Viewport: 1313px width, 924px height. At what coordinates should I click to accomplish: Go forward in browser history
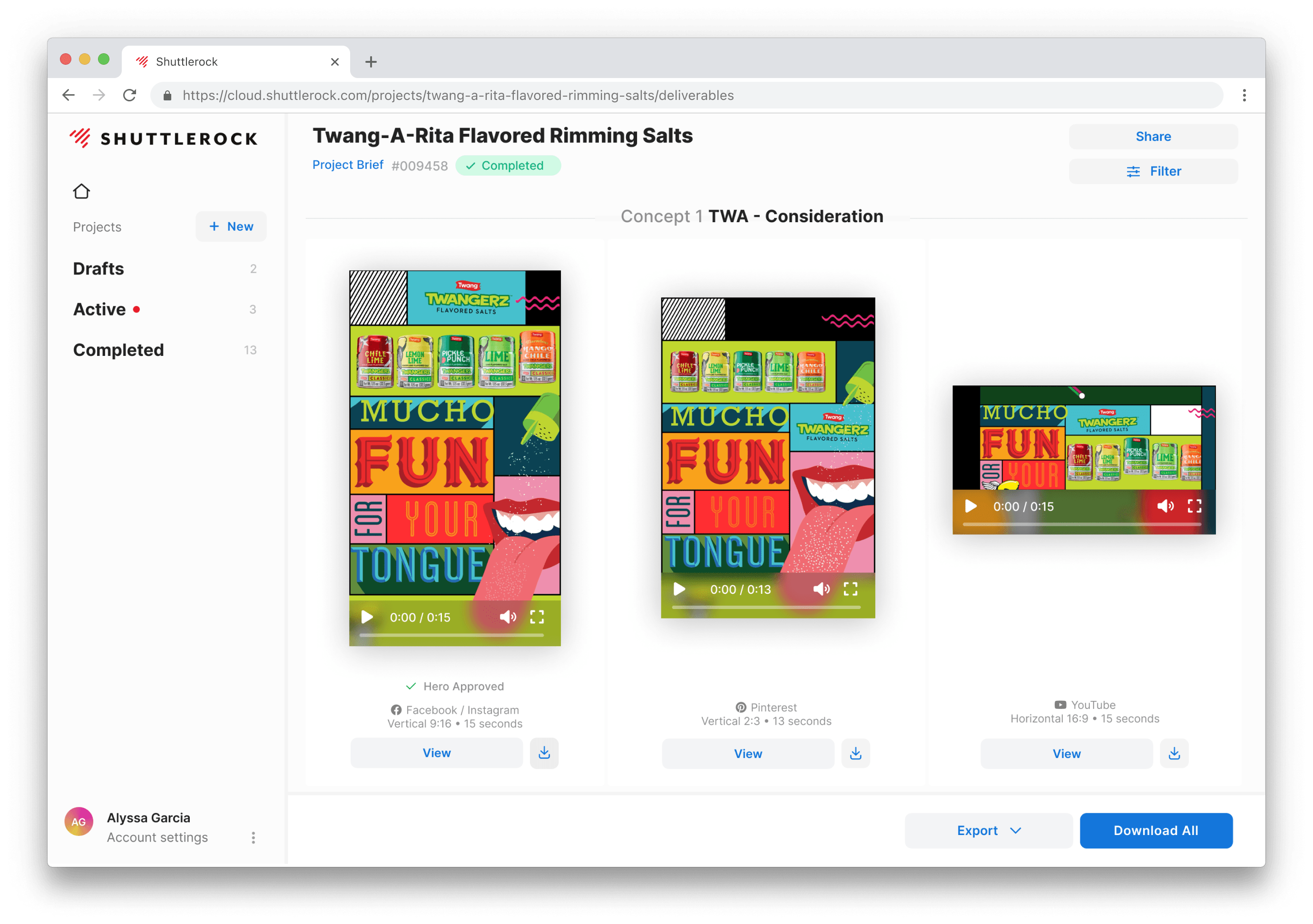(x=99, y=96)
